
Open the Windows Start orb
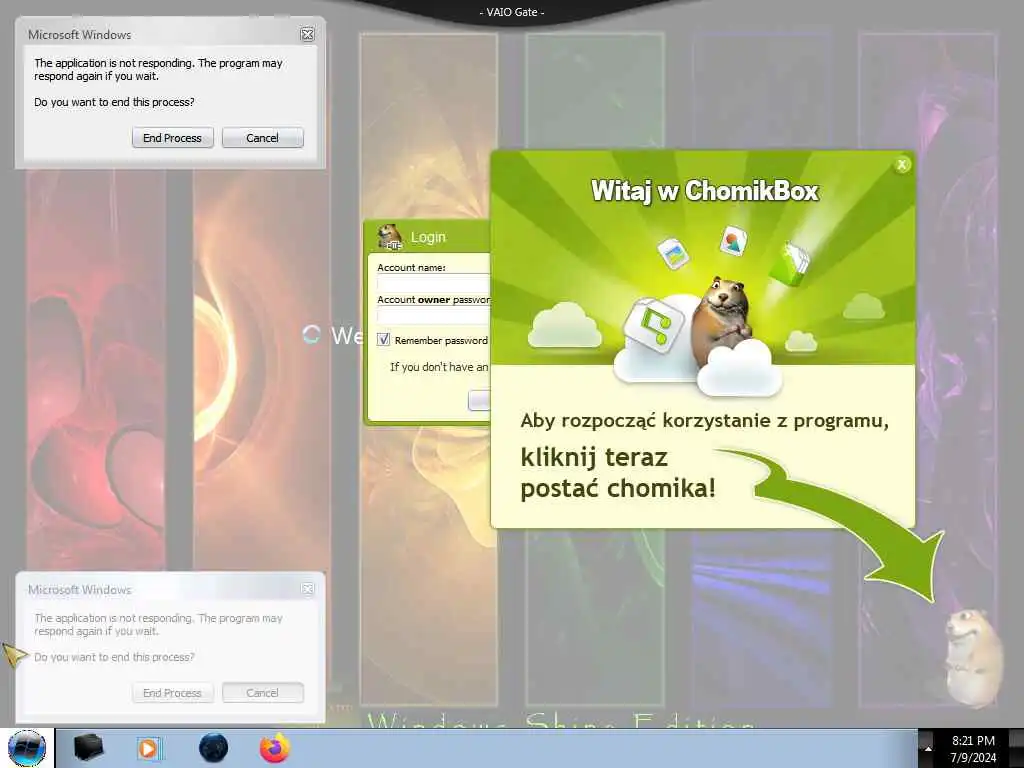[27, 748]
